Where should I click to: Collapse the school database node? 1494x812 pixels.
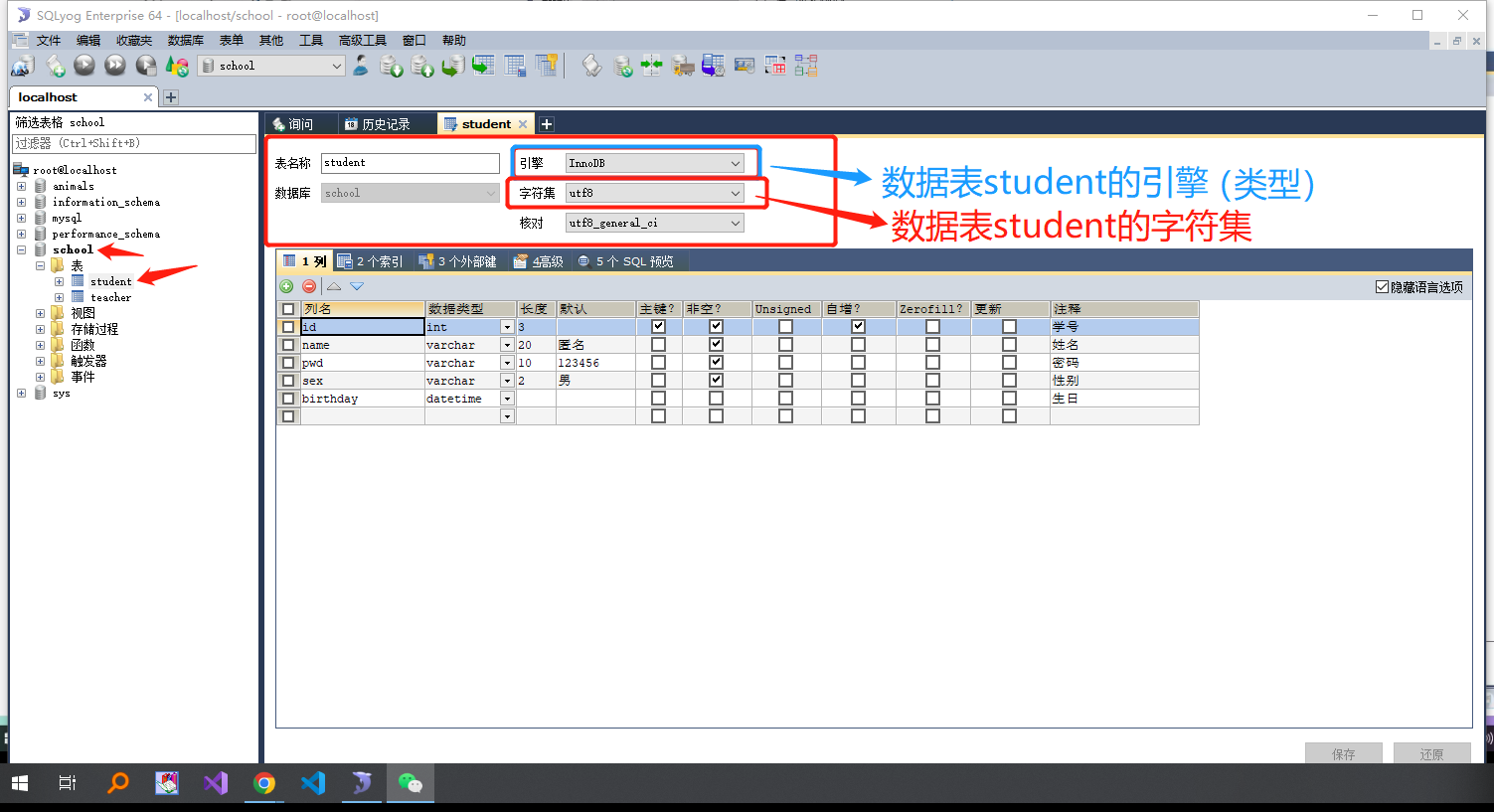(21, 249)
